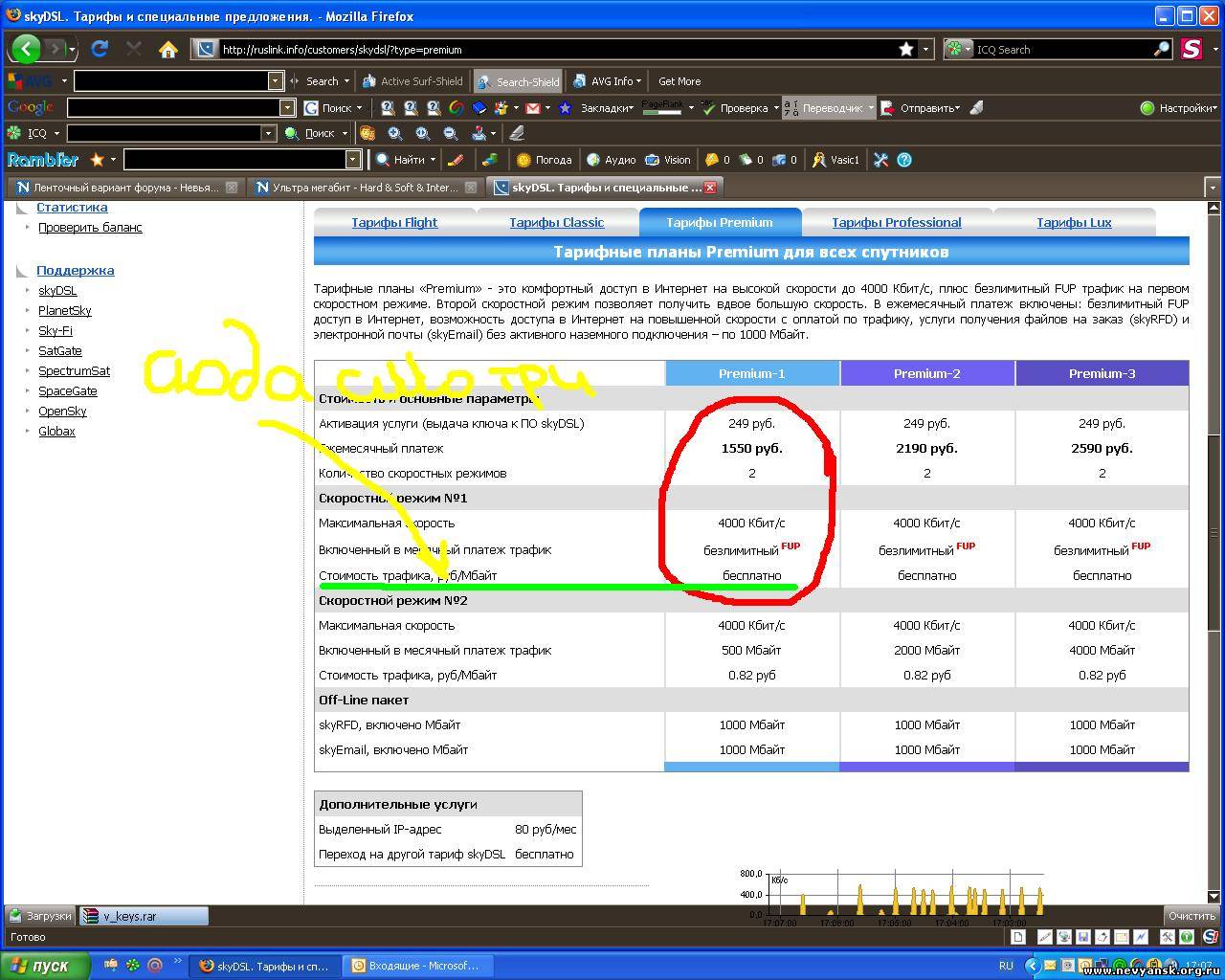Open the SatGate support link
The height and width of the screenshot is (980, 1225).
[x=59, y=350]
